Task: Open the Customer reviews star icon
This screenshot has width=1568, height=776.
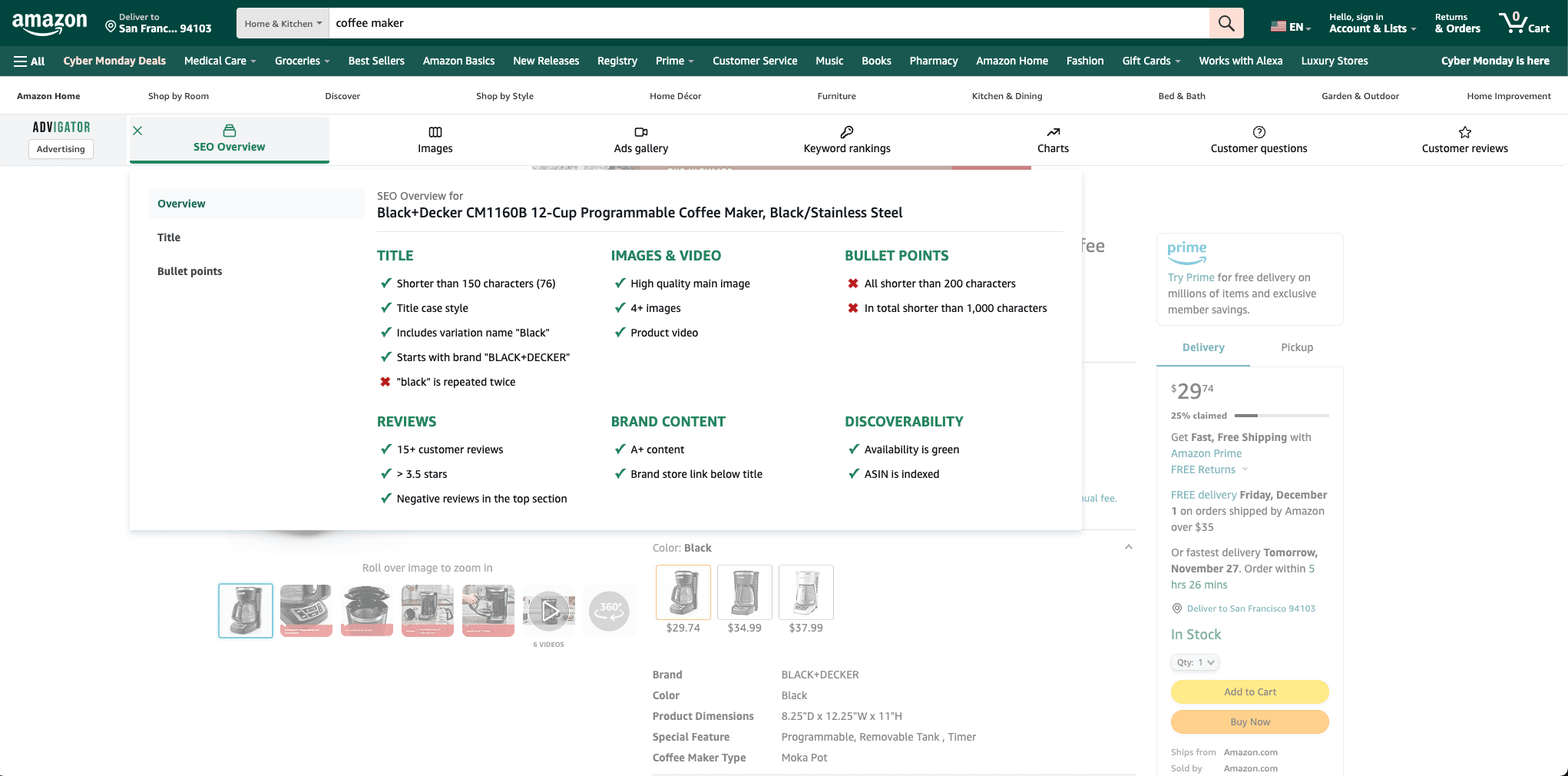Action: coord(1465,132)
